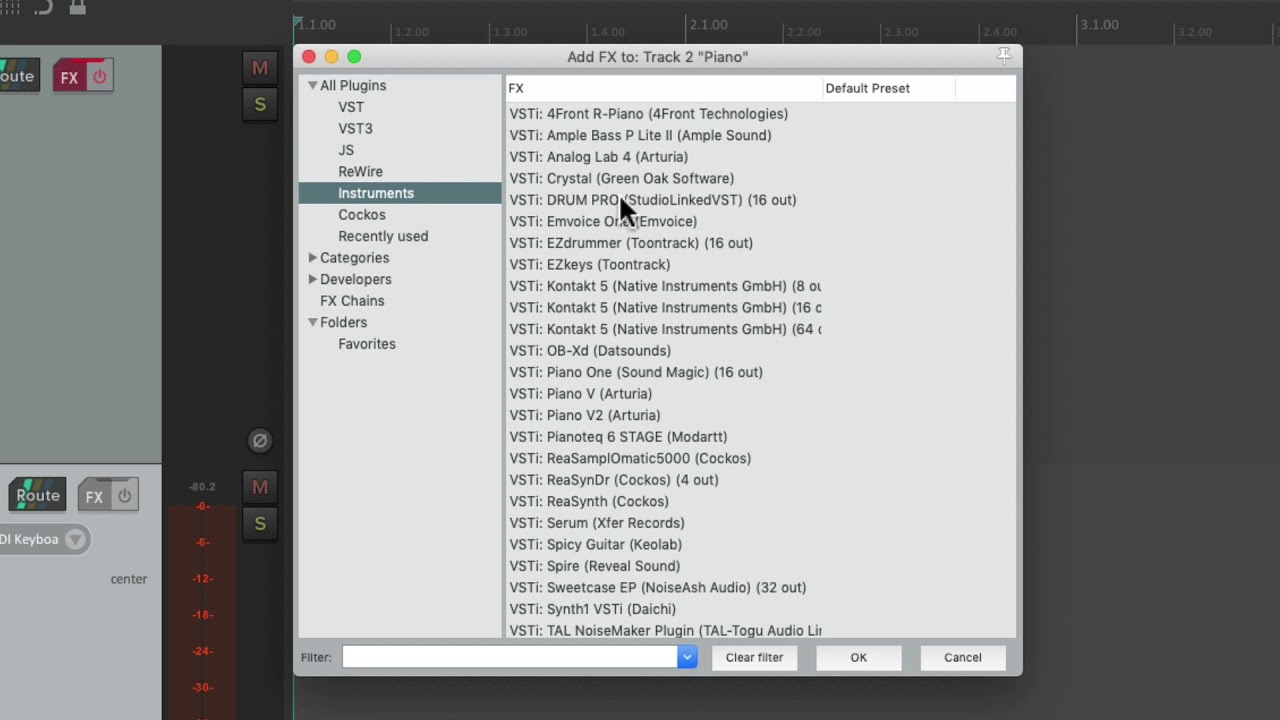Select Spicy Guitar (Keolab)

[x=596, y=544]
